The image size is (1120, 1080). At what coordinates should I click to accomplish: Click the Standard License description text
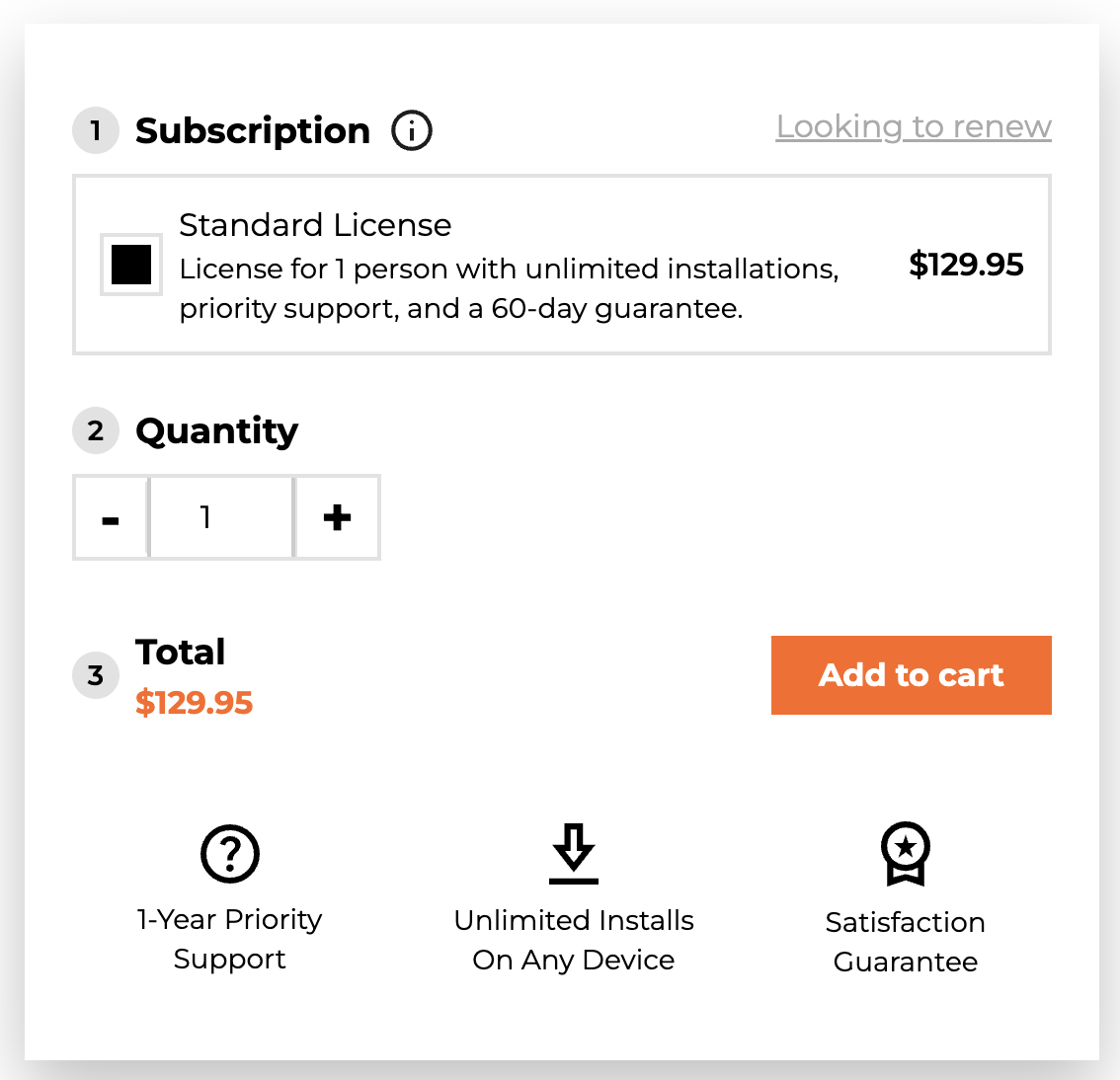coord(509,288)
